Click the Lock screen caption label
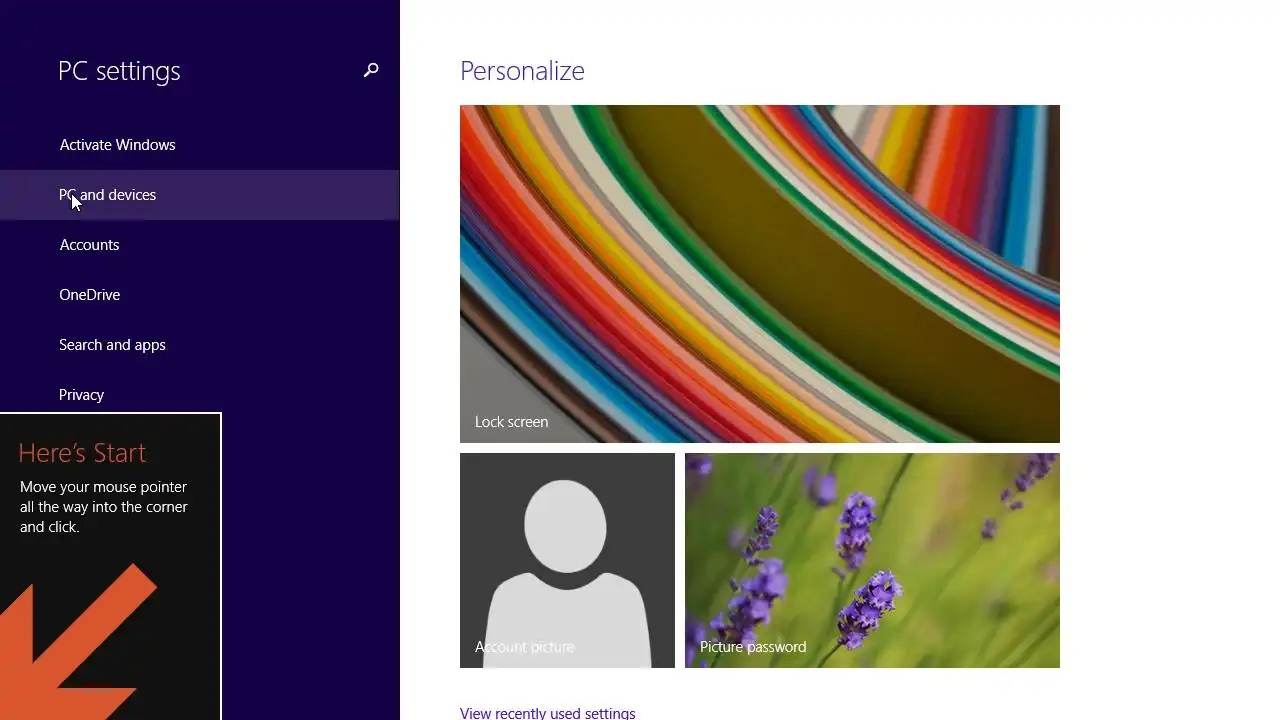This screenshot has height=720, width=1280. click(511, 422)
